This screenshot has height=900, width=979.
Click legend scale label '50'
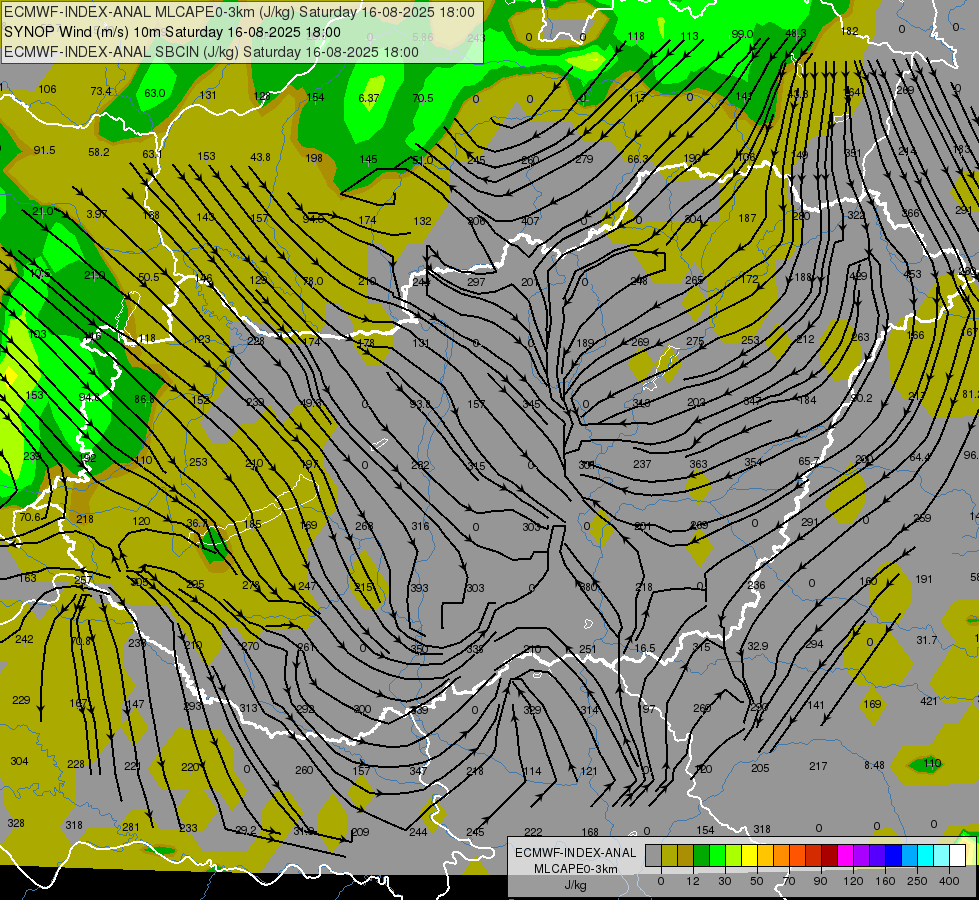(757, 881)
